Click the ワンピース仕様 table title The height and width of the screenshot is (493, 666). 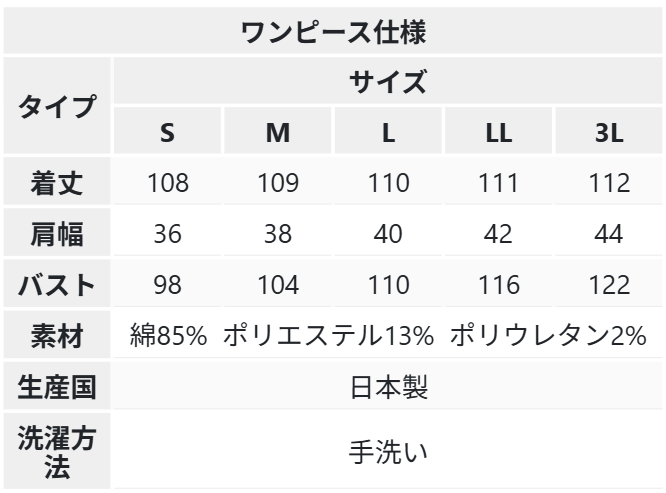[x=333, y=31]
